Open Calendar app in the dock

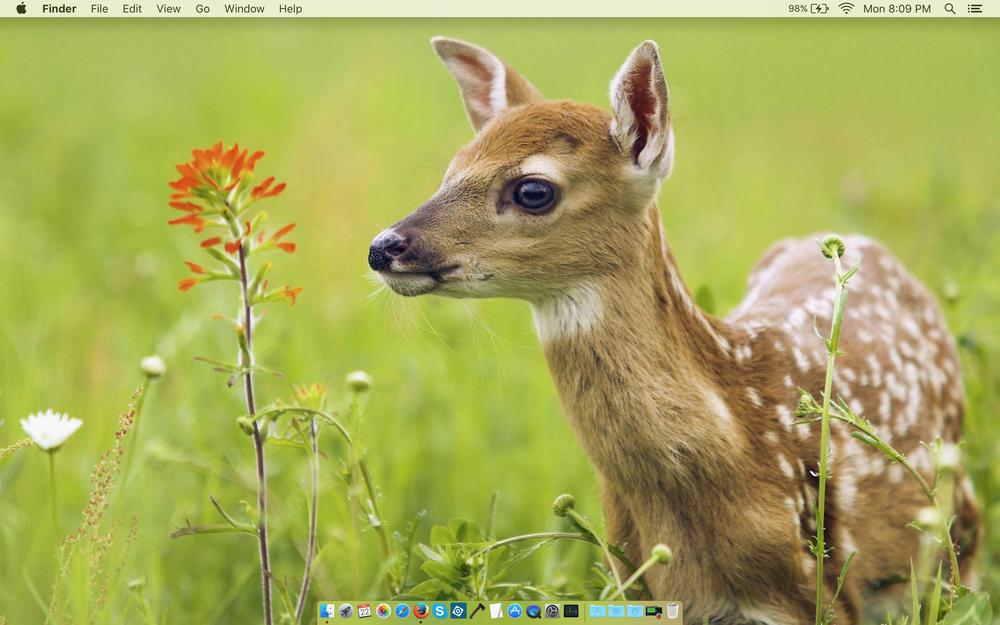[364, 611]
